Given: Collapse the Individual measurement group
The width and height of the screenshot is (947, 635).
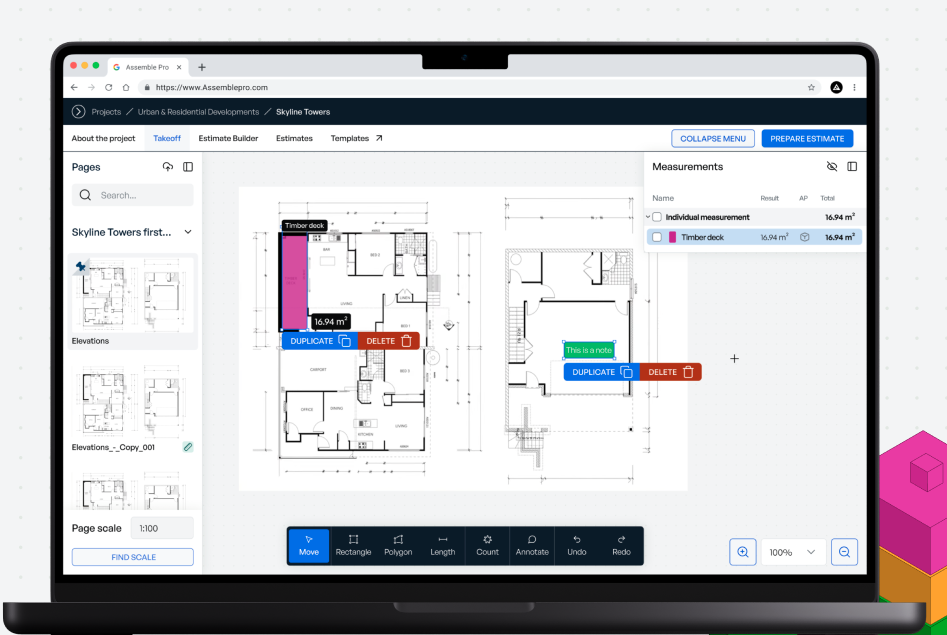Looking at the screenshot, I should (x=648, y=217).
